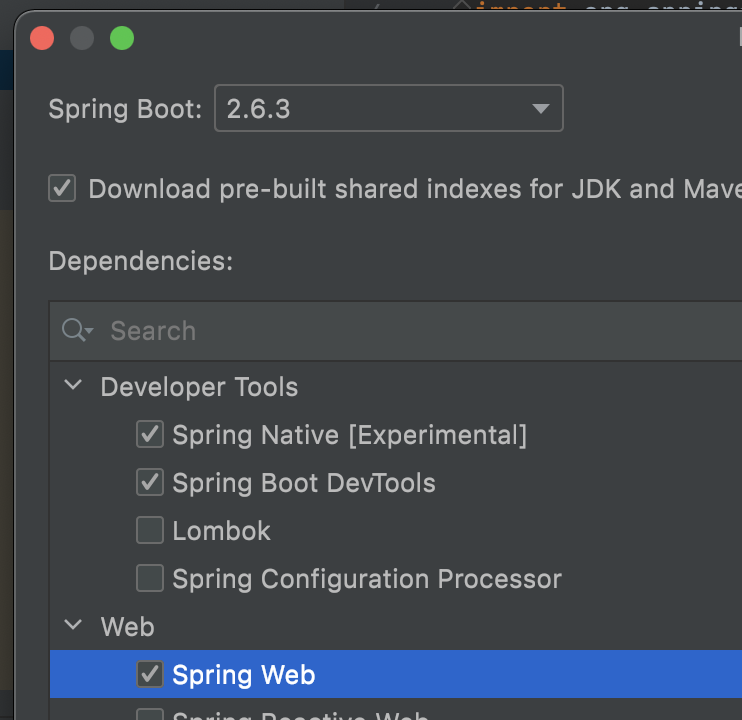Screen dimensions: 742x720
Task: Select Spring Configuration Processor row text
Action: click(367, 579)
